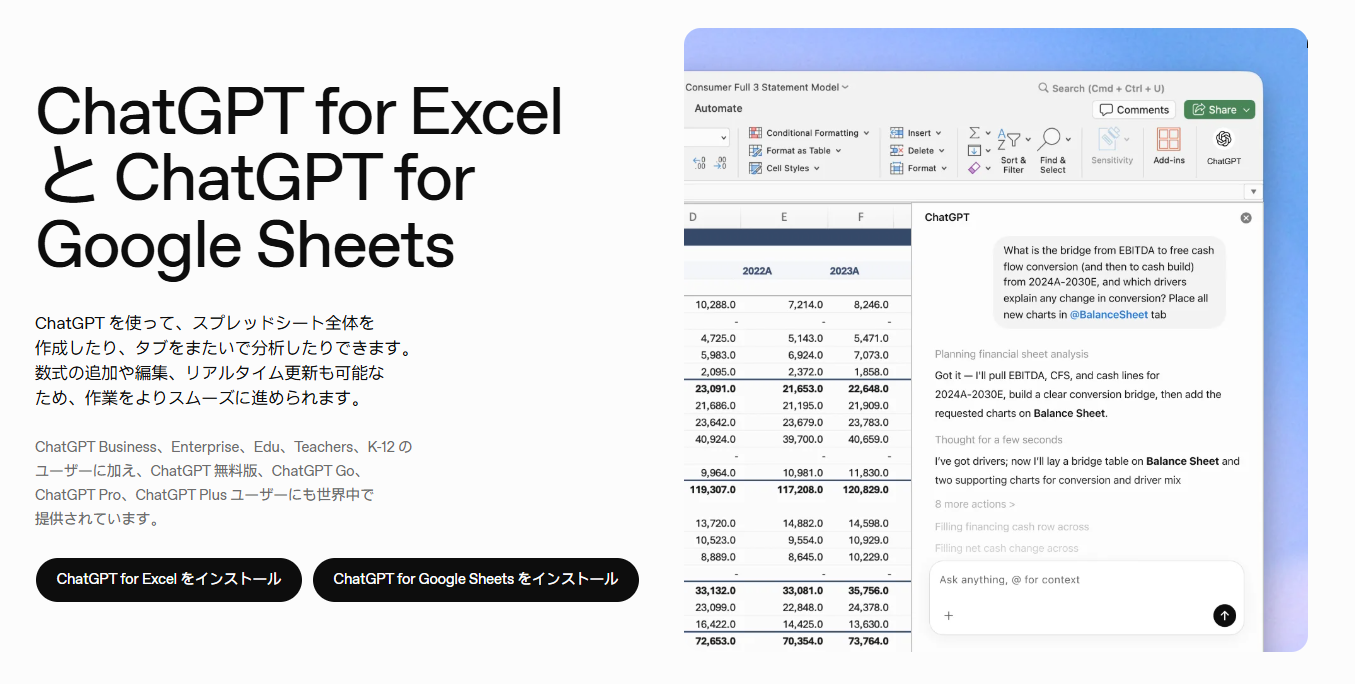The height and width of the screenshot is (684, 1355).
Task: Click the ChatGPT icon in the Excel ribbon
Action: coord(1223,139)
